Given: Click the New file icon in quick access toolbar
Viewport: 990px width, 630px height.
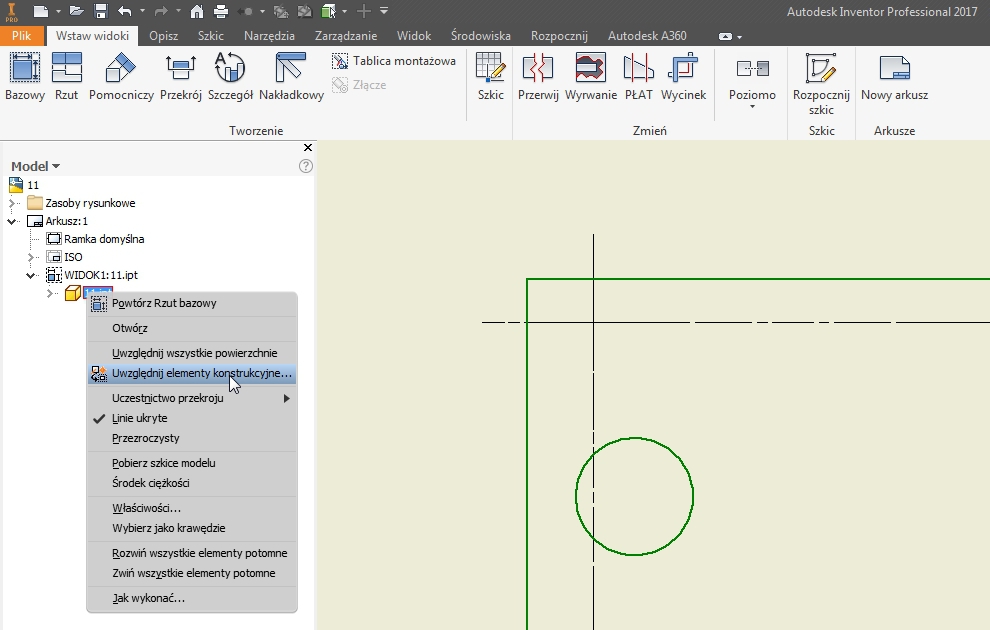Looking at the screenshot, I should point(41,11).
